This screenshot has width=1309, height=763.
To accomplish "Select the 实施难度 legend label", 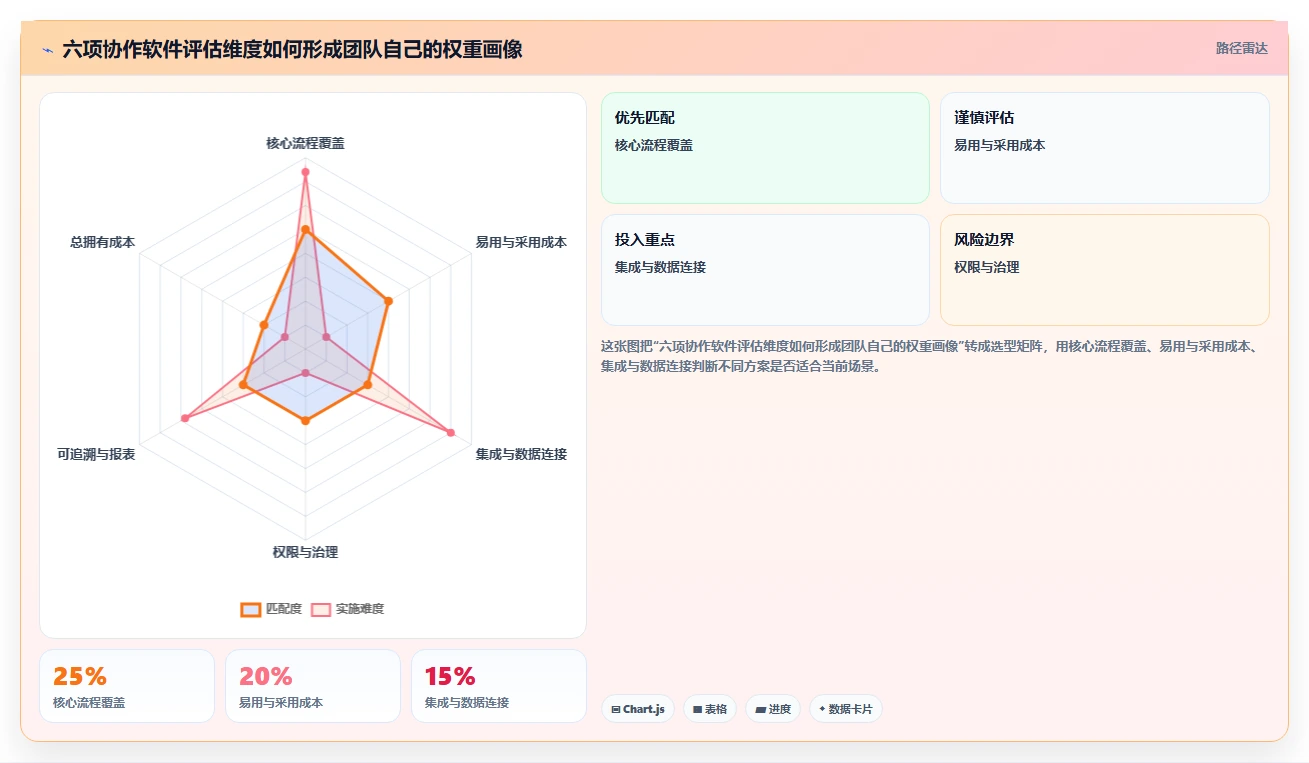I will (359, 609).
